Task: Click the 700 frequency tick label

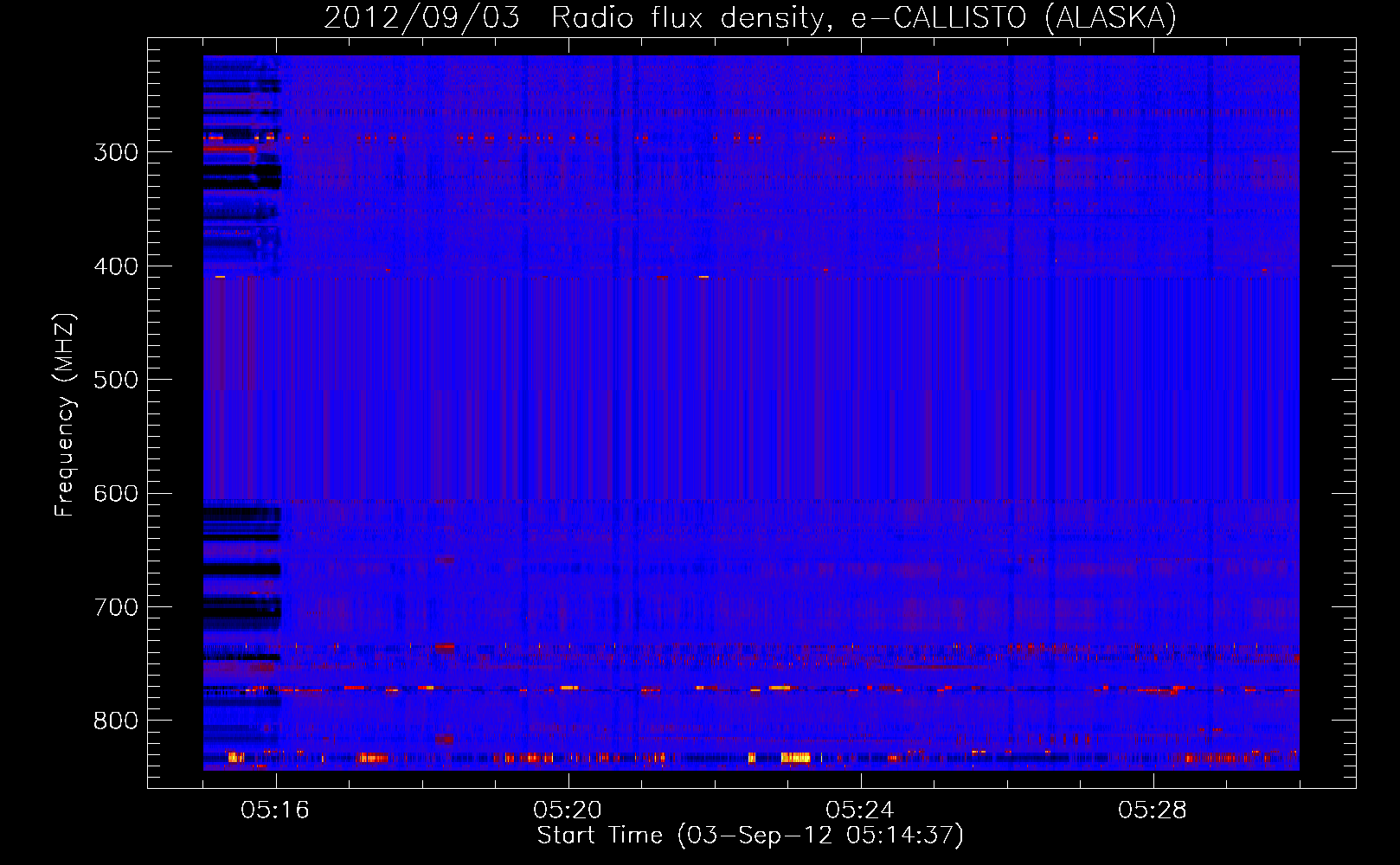Action: [x=116, y=607]
